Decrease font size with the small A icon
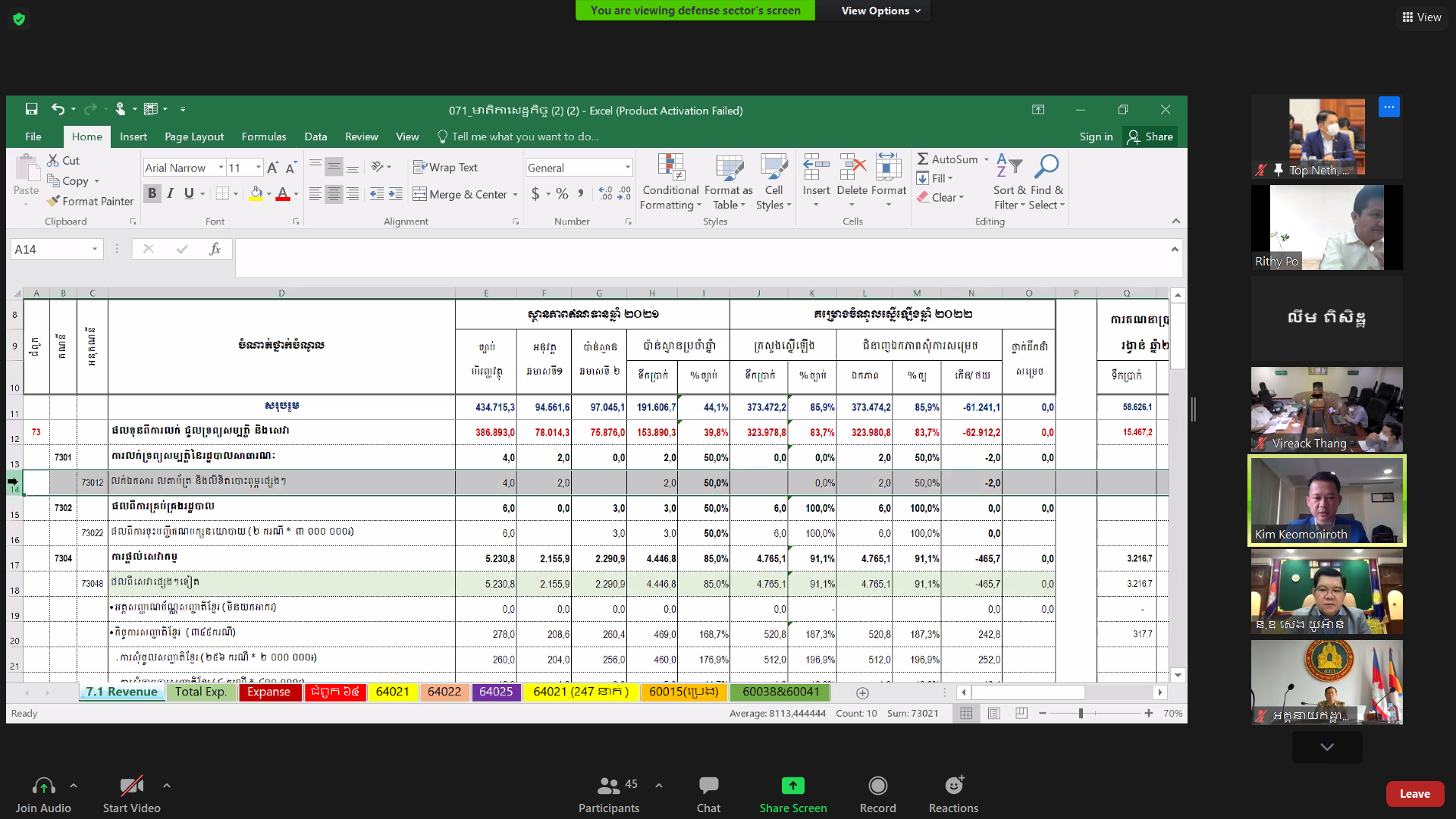This screenshot has height=819, width=1456. [x=290, y=168]
